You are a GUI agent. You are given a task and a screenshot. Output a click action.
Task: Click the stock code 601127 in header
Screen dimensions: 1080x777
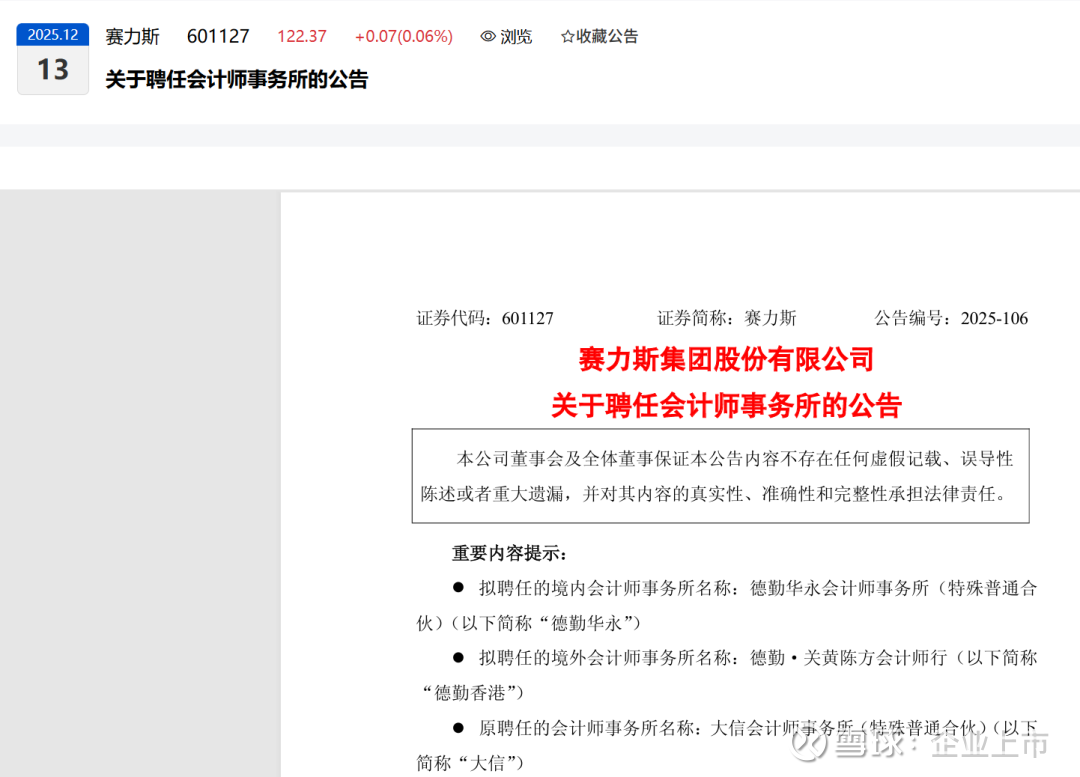pyautogui.click(x=218, y=37)
